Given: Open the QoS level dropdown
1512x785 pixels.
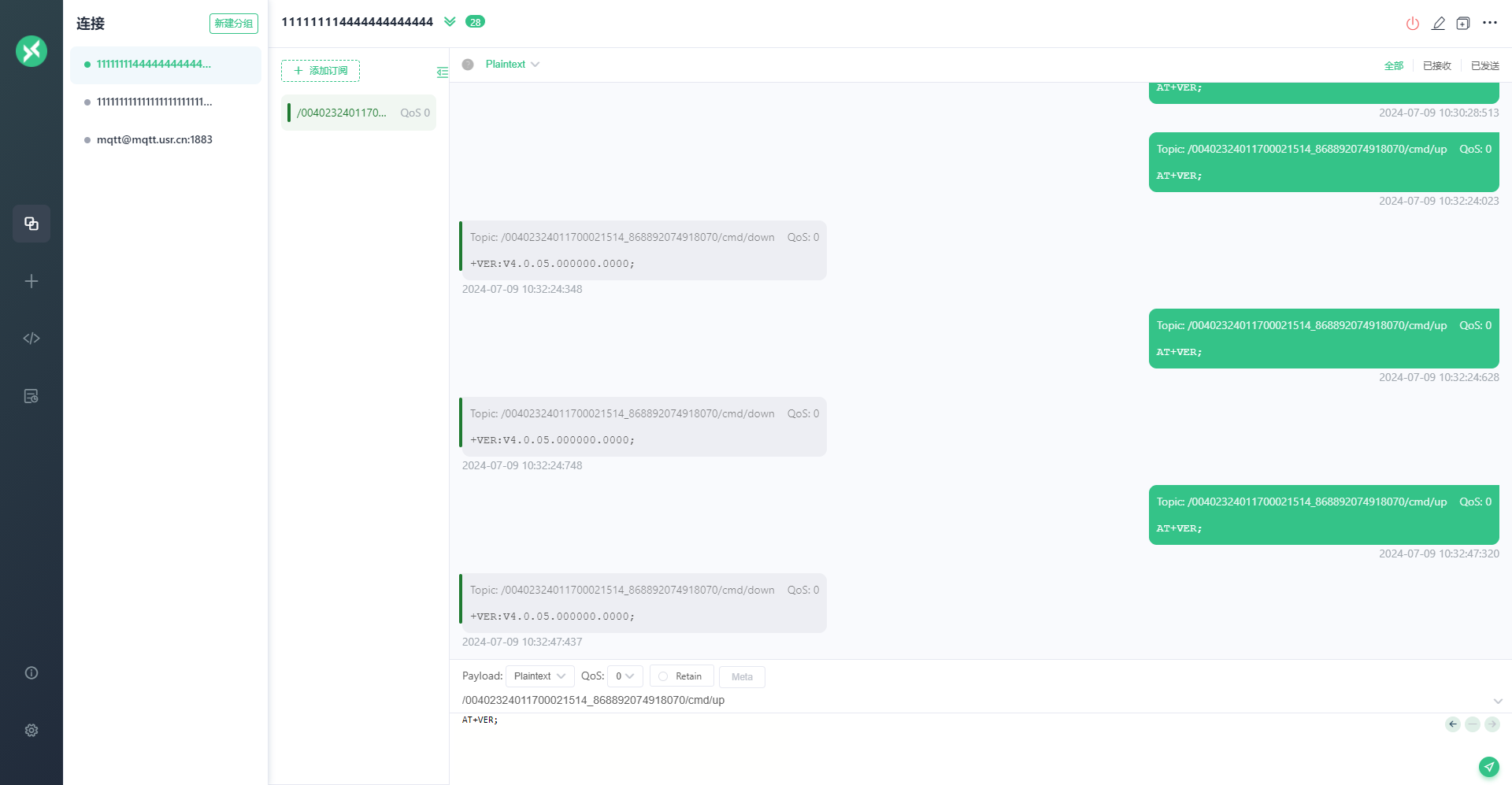Looking at the screenshot, I should [625, 676].
